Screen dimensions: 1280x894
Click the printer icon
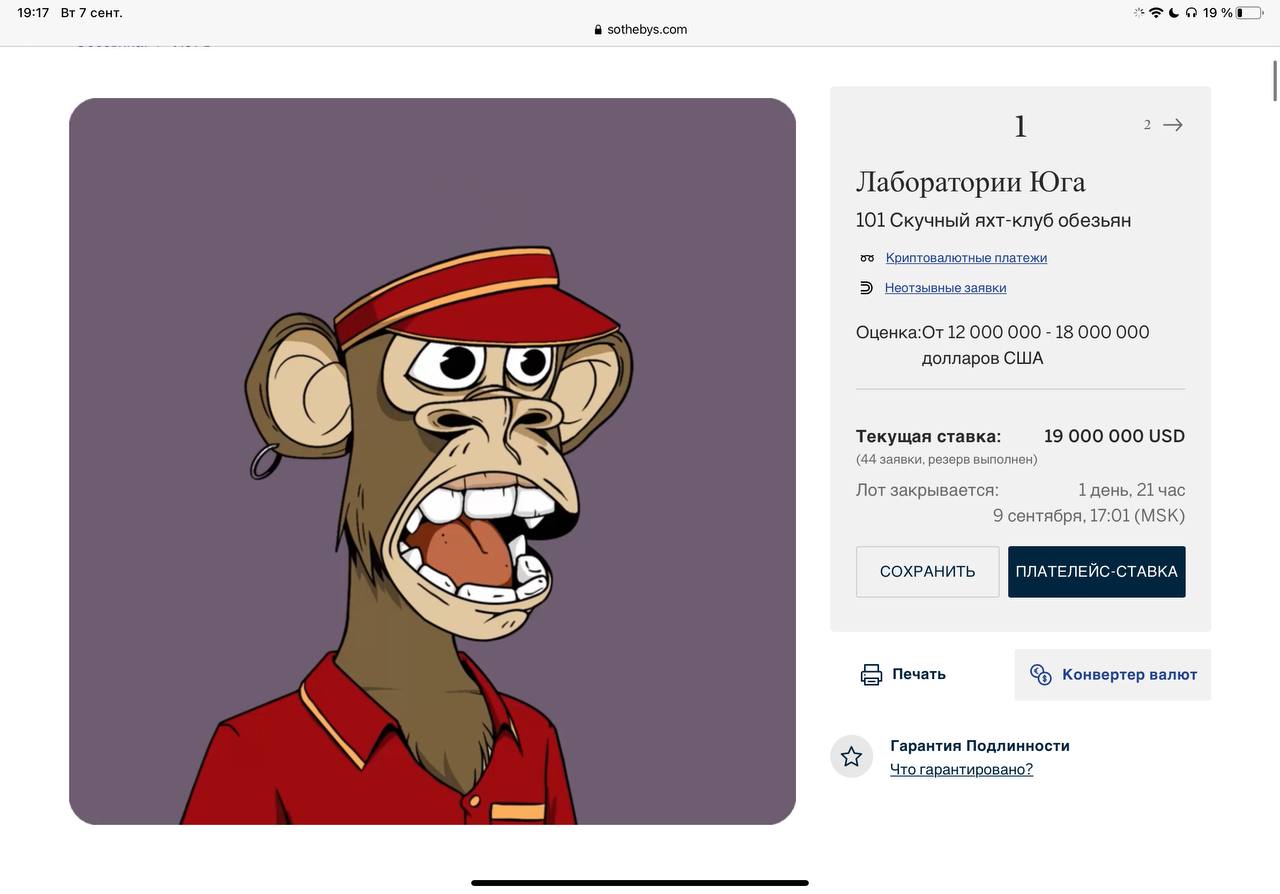[x=871, y=674]
